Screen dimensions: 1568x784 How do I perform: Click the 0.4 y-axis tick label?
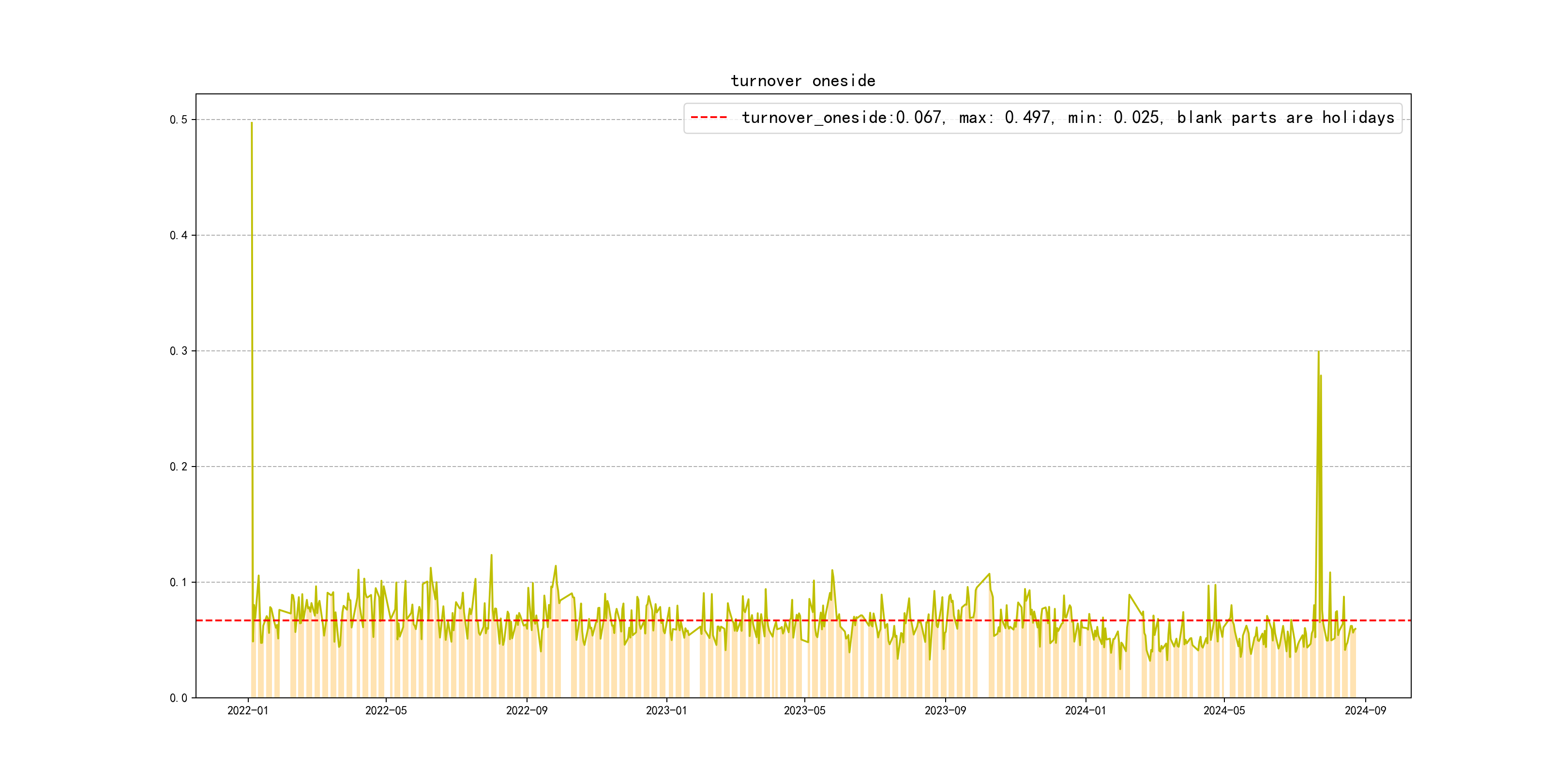coord(179,236)
